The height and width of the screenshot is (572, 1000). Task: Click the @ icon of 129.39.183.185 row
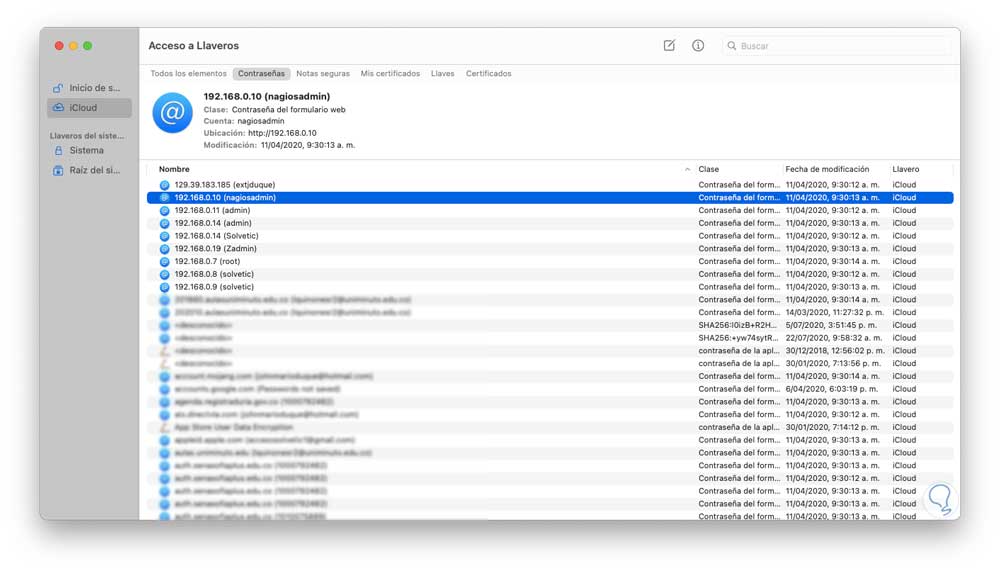click(x=165, y=185)
